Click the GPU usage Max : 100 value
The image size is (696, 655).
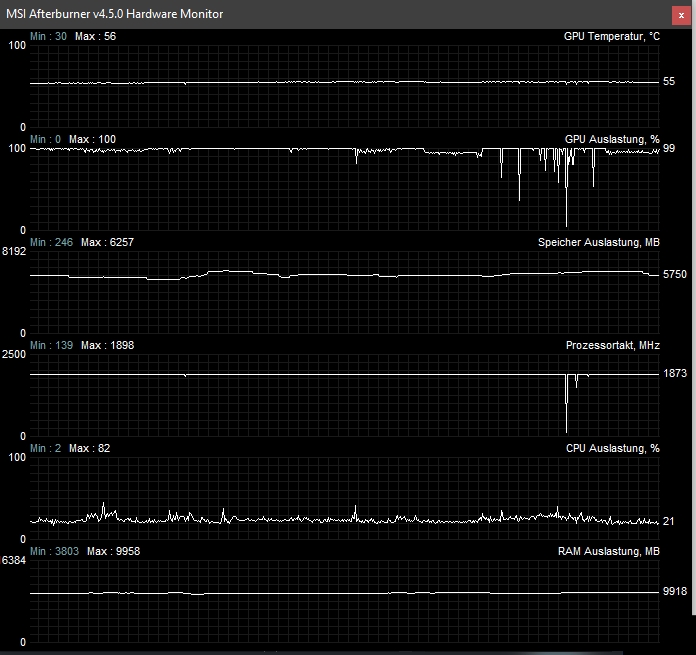click(92, 139)
